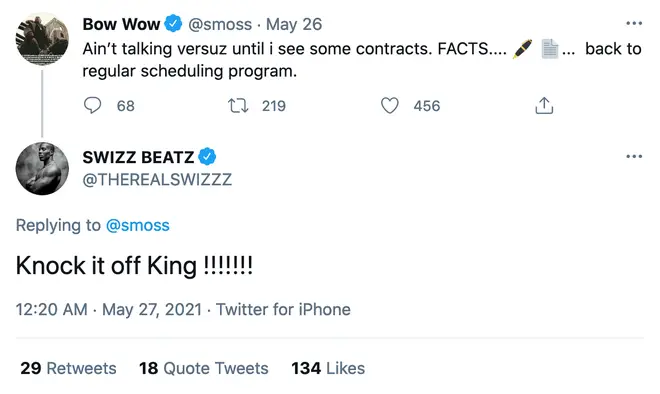Click Bow Wow's verified badge

pyautogui.click(x=173, y=24)
